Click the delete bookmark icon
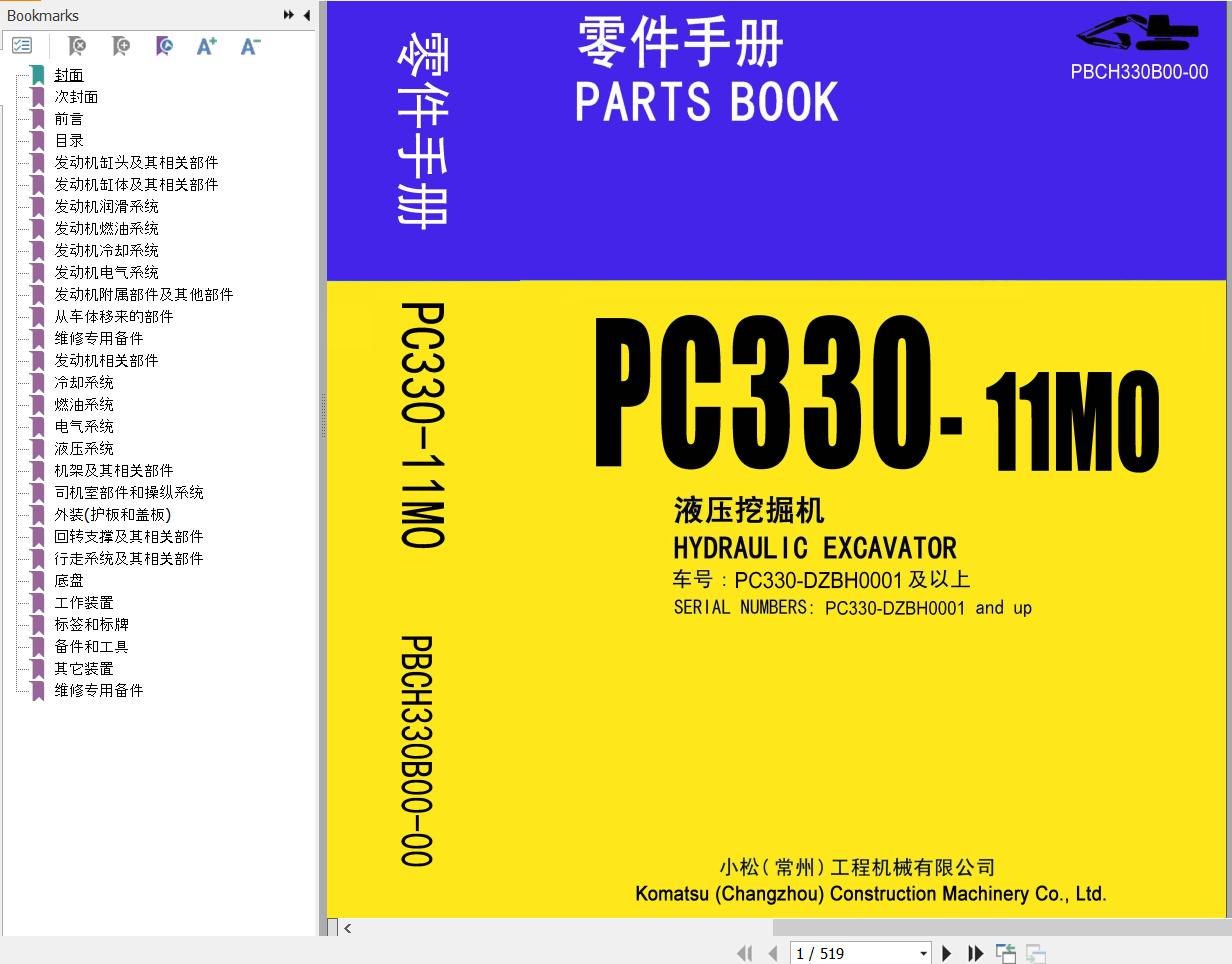The image size is (1232, 964). coord(76,46)
